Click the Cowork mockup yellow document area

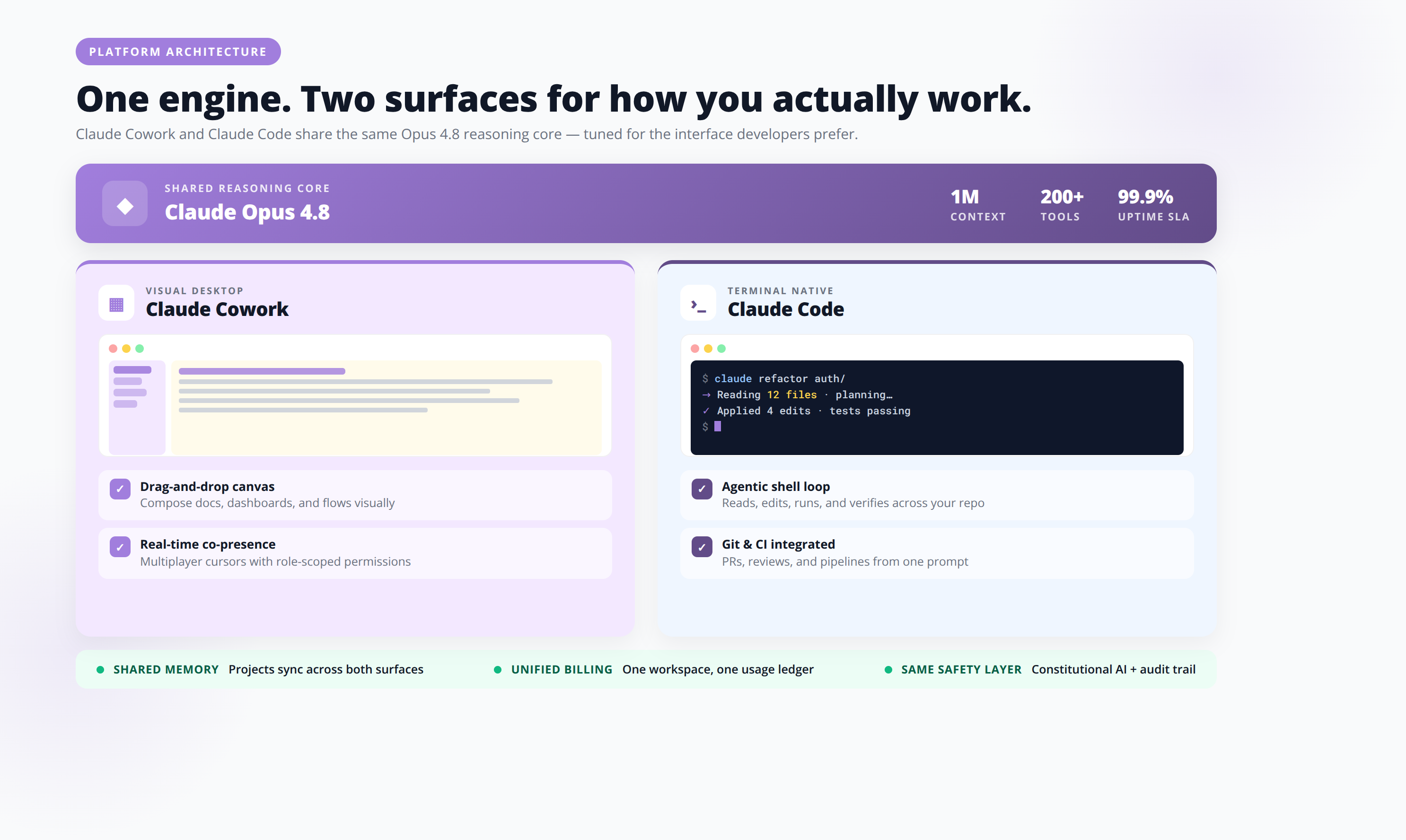pos(387,408)
